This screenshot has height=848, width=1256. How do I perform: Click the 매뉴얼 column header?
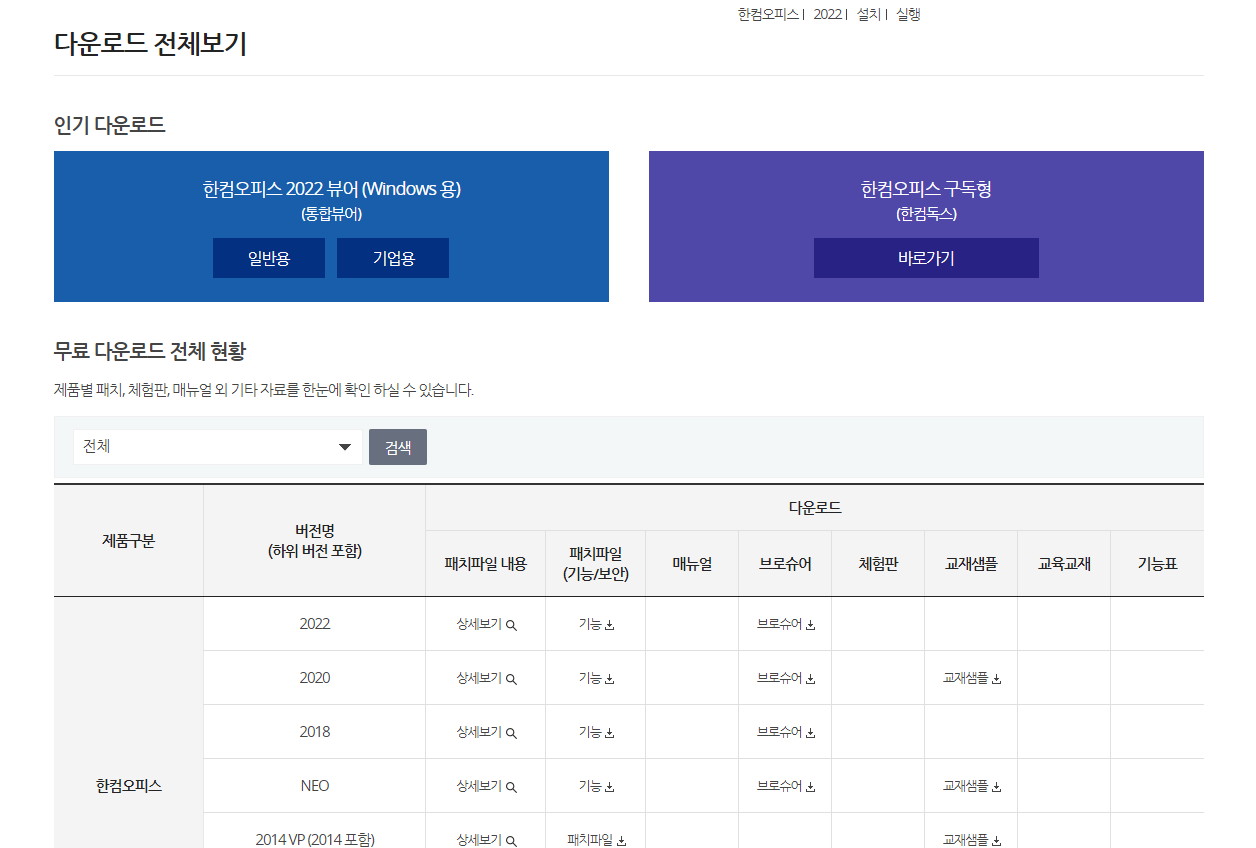(692, 564)
